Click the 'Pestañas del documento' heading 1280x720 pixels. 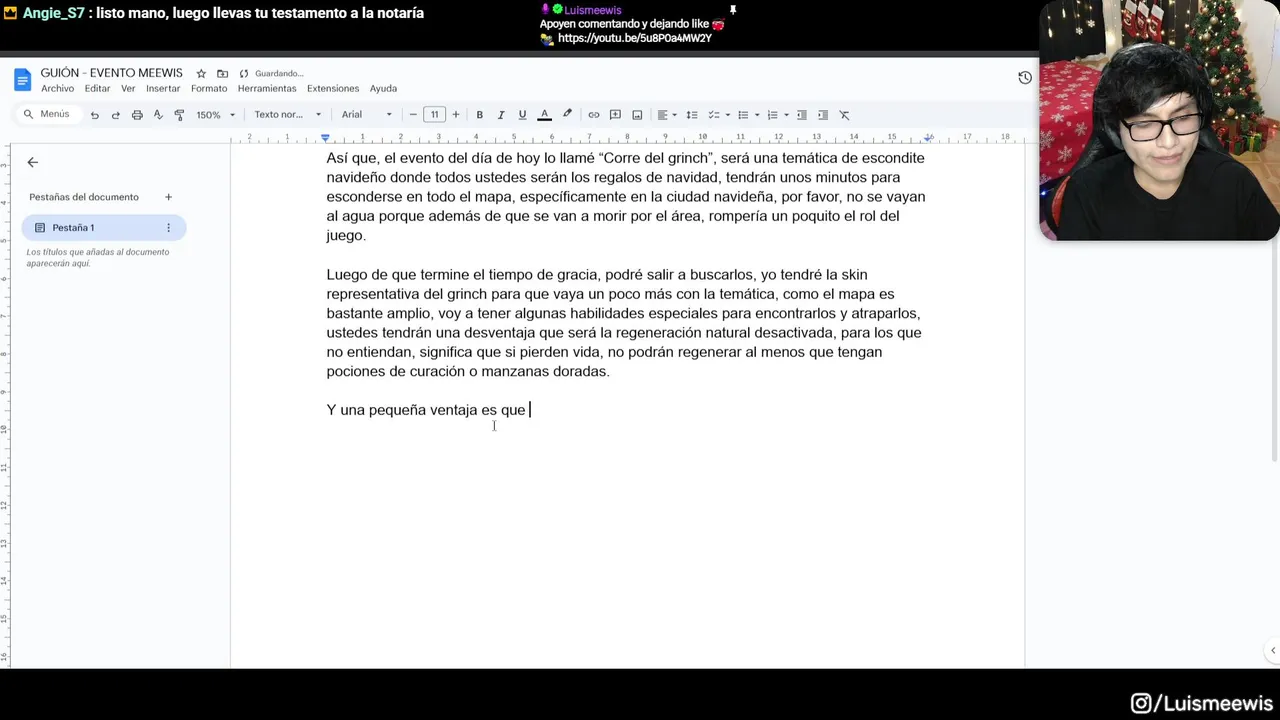[x=84, y=197]
